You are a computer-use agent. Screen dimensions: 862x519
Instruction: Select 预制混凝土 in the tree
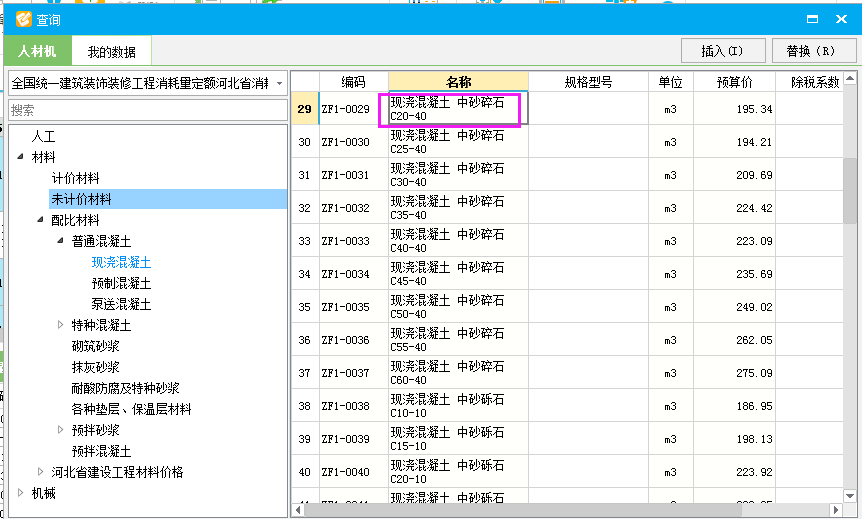pyautogui.click(x=121, y=283)
